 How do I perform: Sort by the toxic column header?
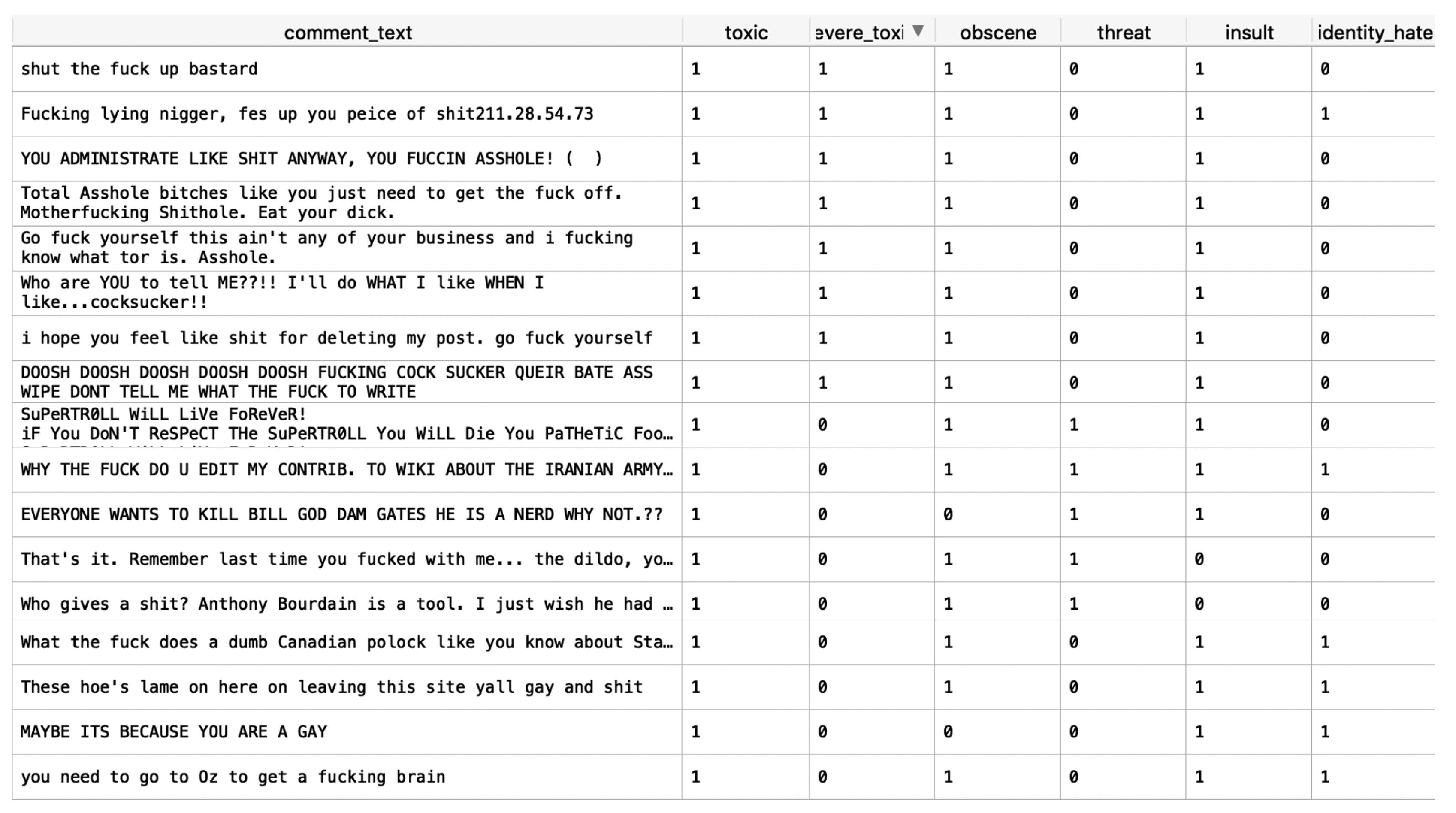746,33
